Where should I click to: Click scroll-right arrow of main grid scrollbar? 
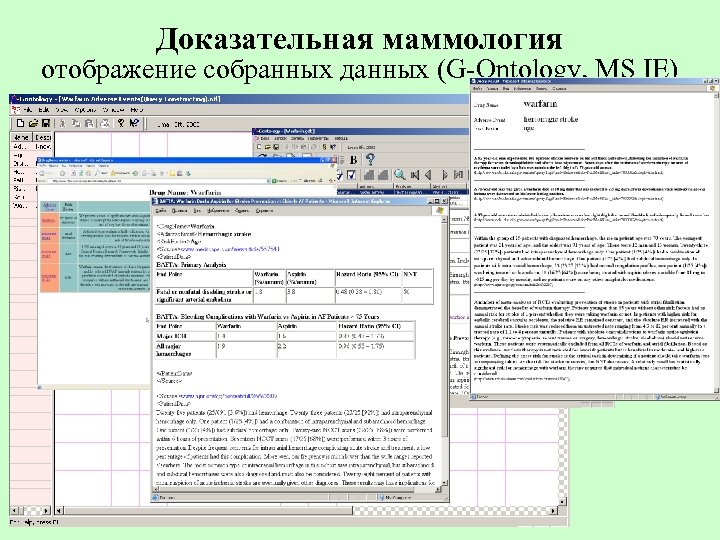click(x=554, y=511)
